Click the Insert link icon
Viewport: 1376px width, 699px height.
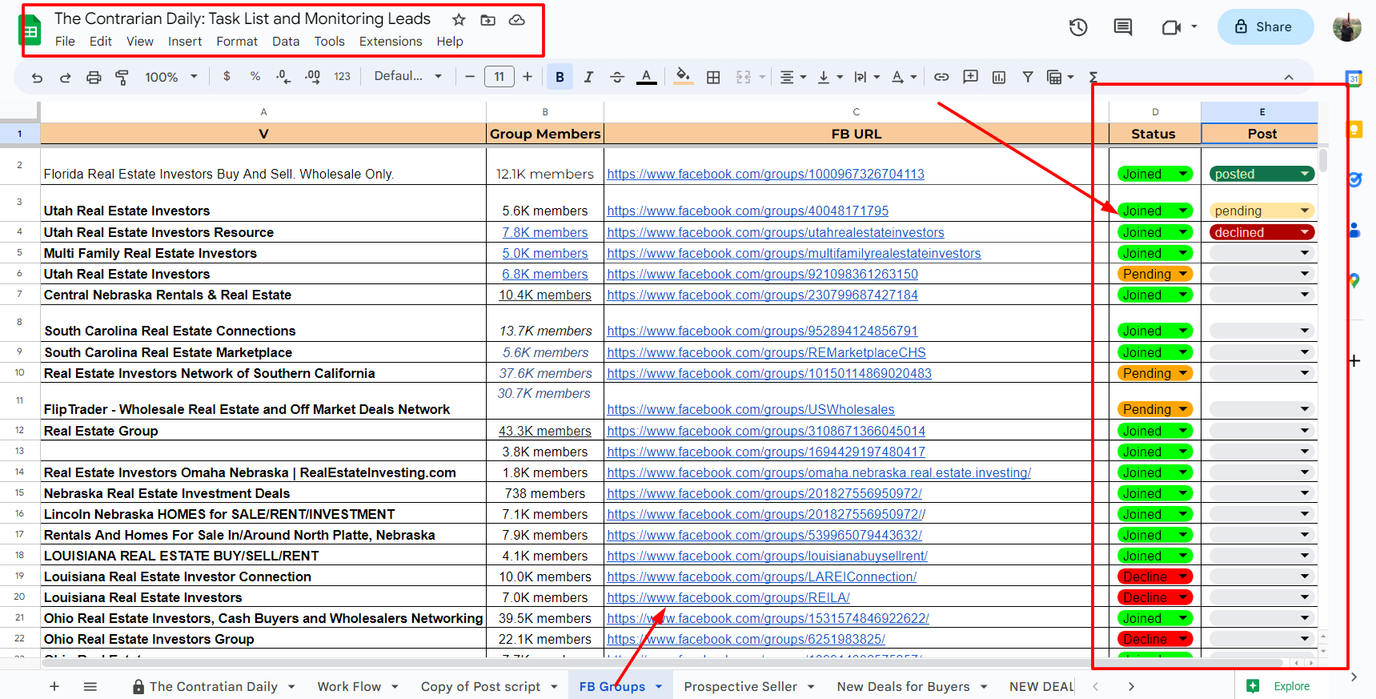pos(941,77)
